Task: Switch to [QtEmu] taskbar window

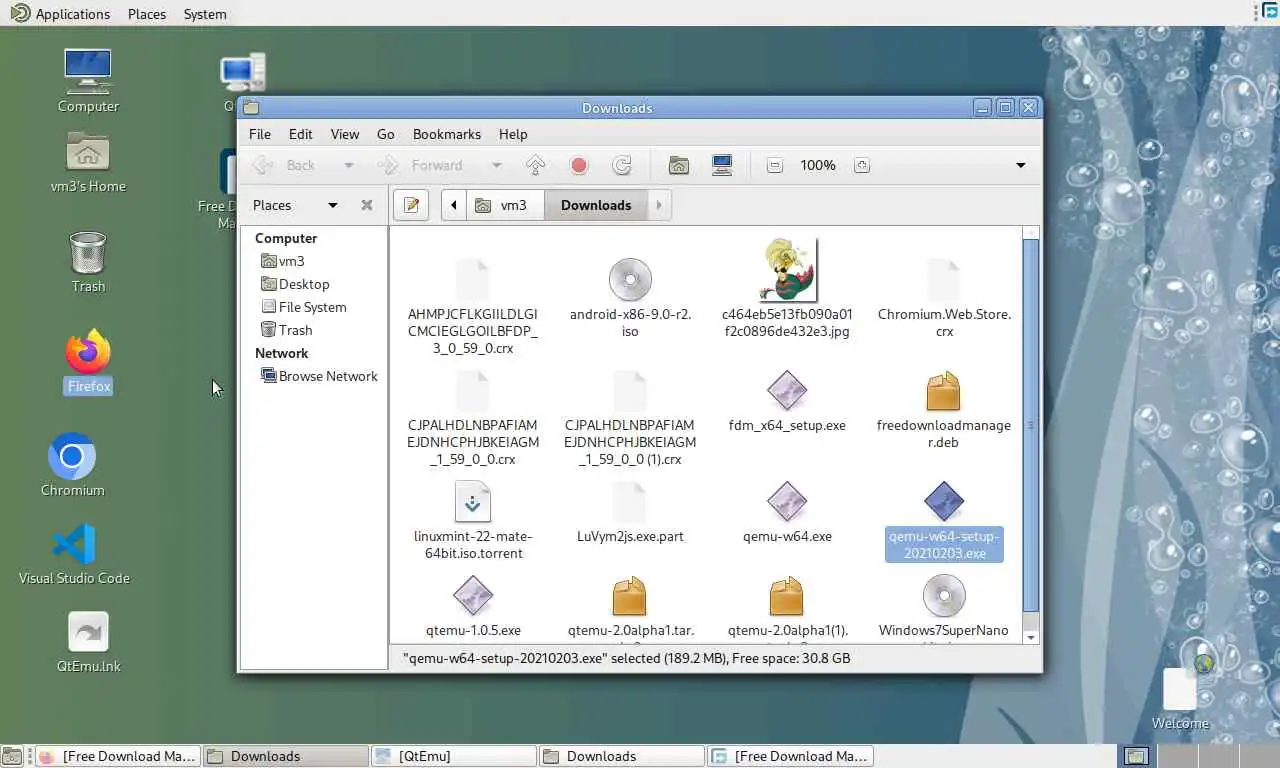Action: [453, 756]
